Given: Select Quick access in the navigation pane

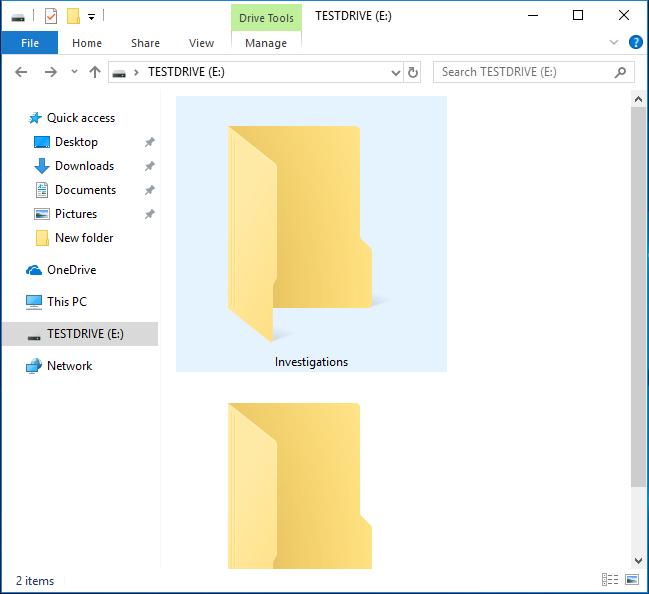Looking at the screenshot, I should click(x=81, y=118).
